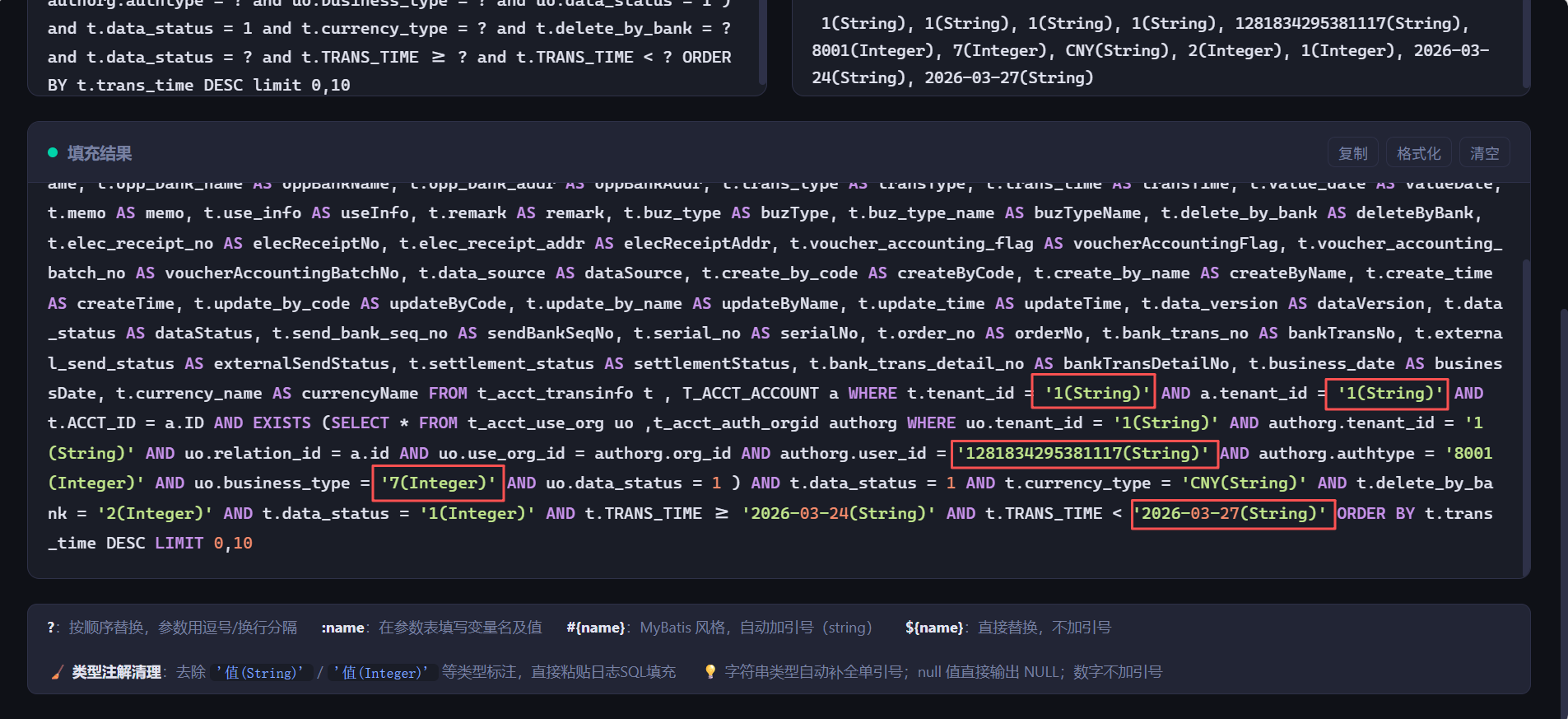
Task: Click the 复制 button in result panel
Action: [1352, 153]
